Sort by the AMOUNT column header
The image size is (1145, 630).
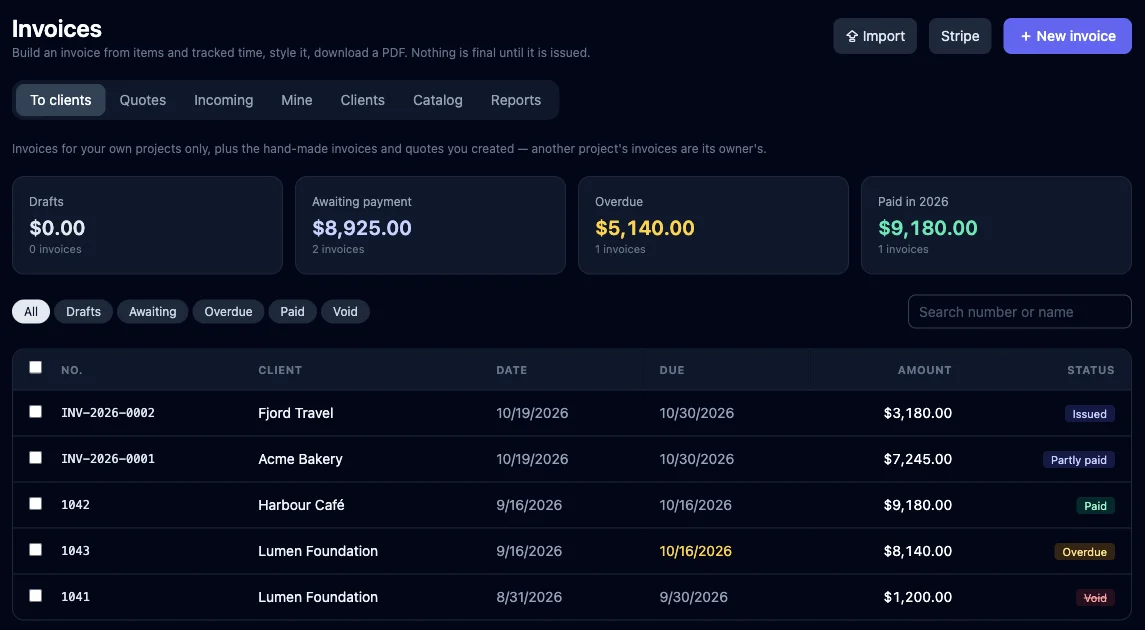point(924,370)
